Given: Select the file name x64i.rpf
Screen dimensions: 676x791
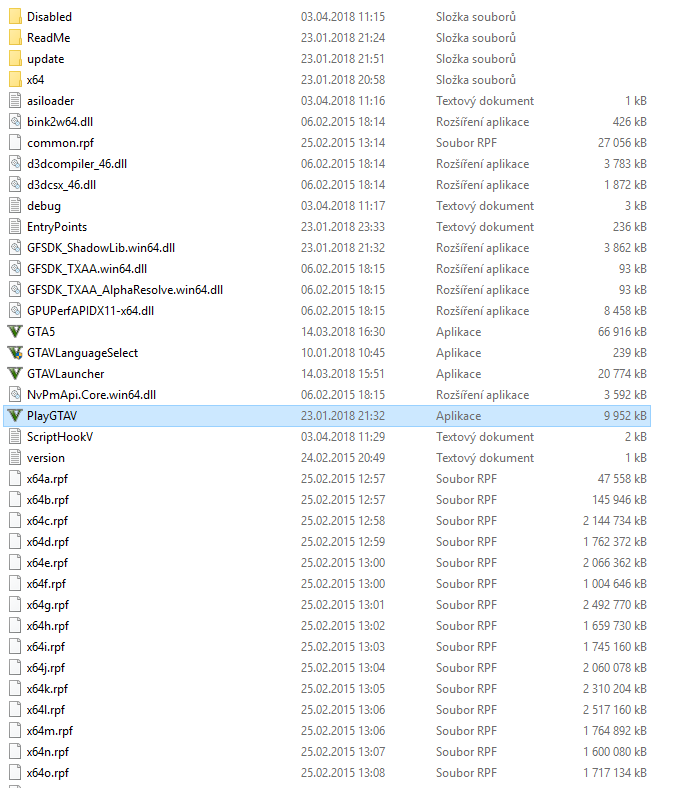Looking at the screenshot, I should (46, 647).
